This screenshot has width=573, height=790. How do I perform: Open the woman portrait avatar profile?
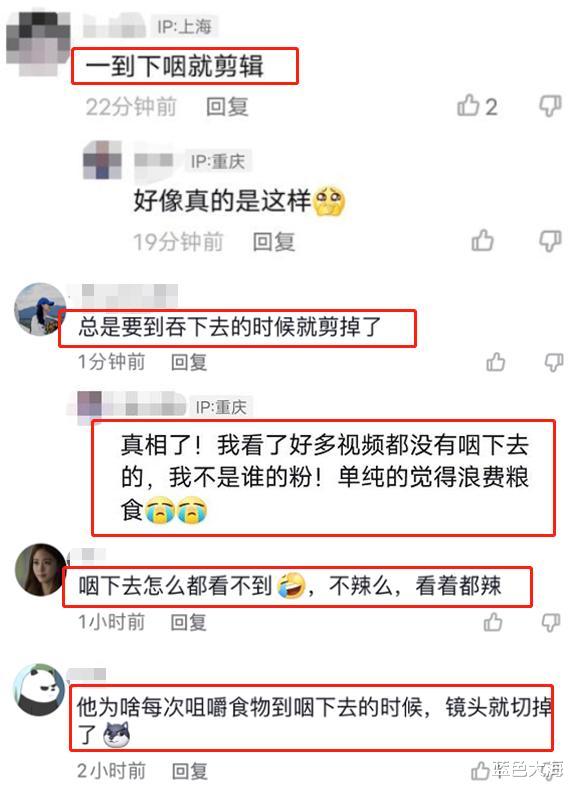[x=40, y=570]
